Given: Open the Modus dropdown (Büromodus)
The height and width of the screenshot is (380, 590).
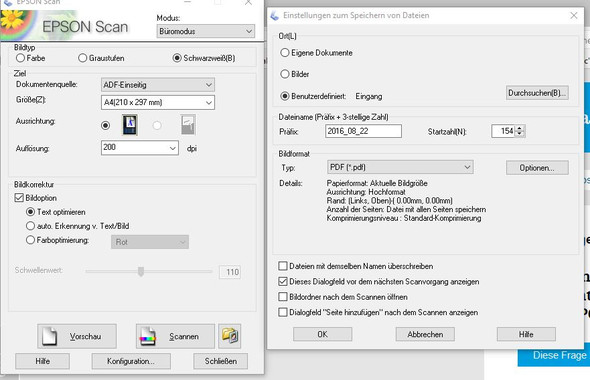Looking at the screenshot, I should tap(205, 31).
